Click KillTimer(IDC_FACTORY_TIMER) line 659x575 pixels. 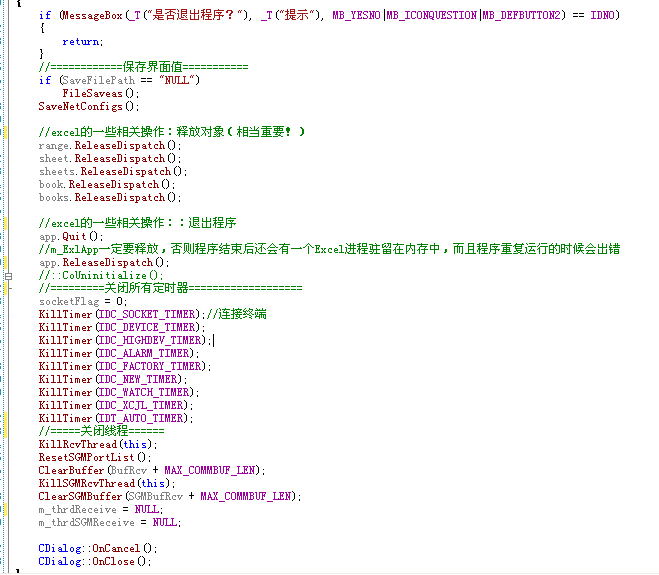click(x=125, y=367)
